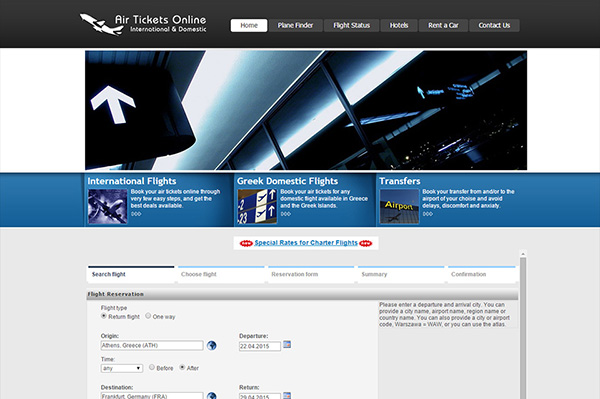The image size is (600, 399).
Task: Click the scroll up arrow of the booking frame
Action: click(523, 253)
